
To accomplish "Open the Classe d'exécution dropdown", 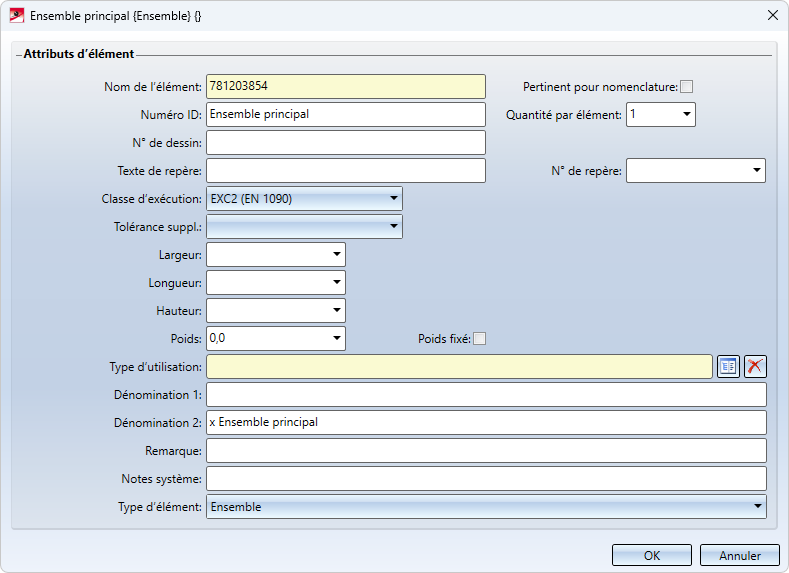I will click(x=393, y=198).
